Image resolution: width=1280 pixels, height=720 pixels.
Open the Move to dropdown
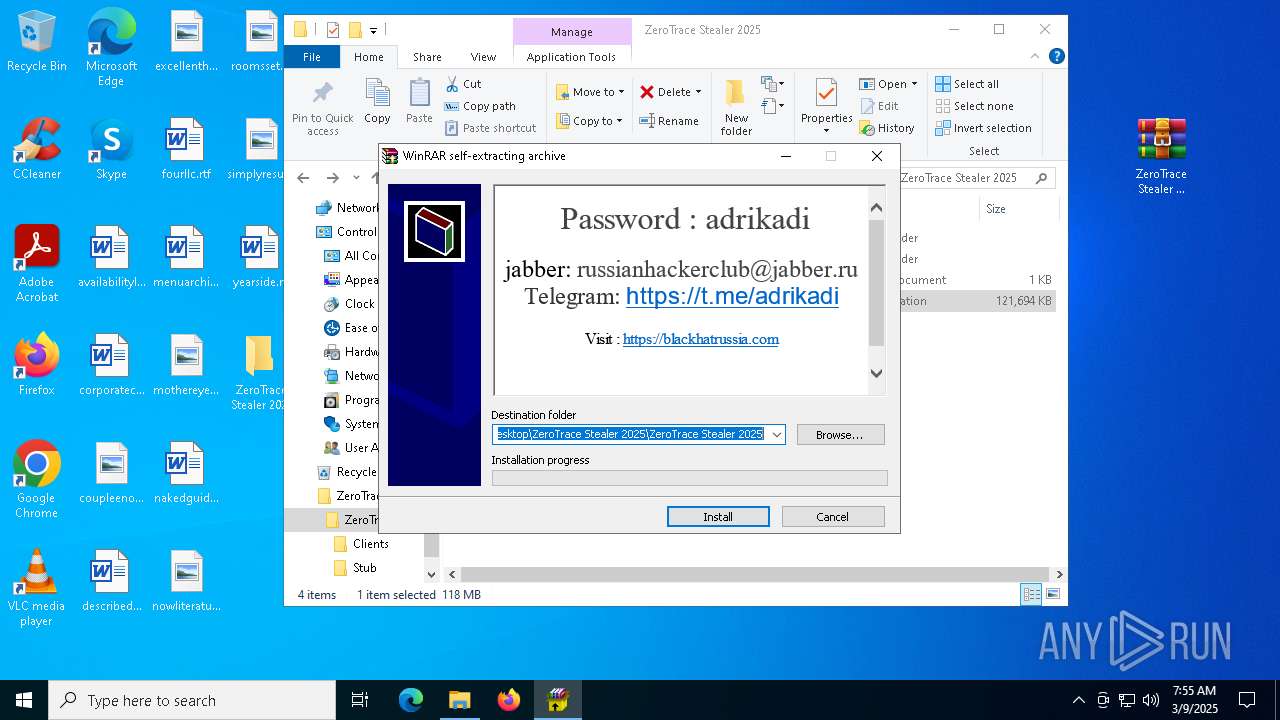[x=590, y=92]
